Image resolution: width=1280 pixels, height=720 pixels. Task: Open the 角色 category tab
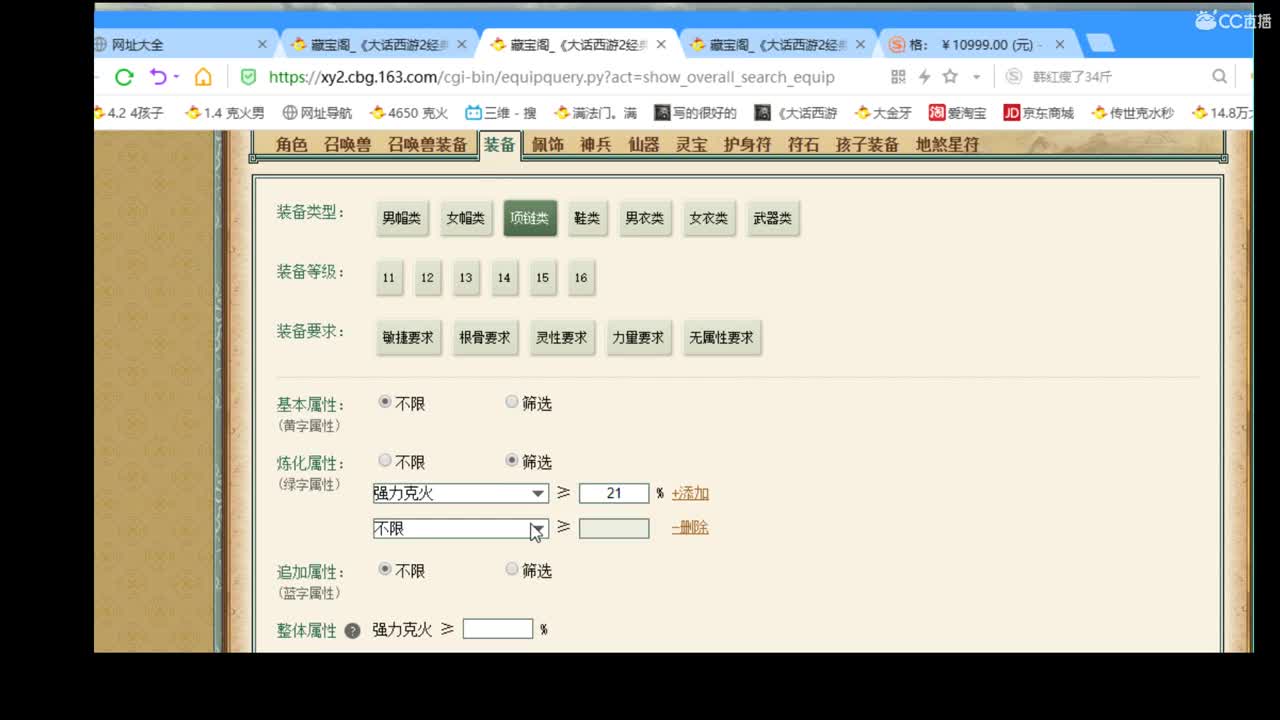[x=291, y=145]
